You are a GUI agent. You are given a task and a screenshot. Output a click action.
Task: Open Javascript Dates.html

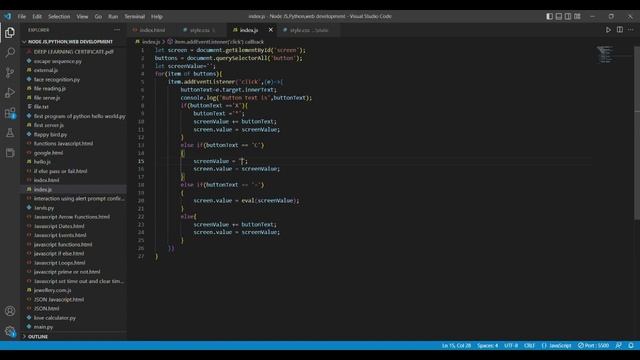click(59, 226)
